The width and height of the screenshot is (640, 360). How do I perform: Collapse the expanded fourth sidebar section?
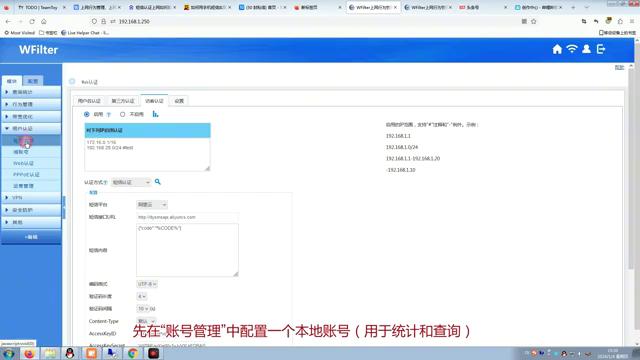(x=31, y=129)
